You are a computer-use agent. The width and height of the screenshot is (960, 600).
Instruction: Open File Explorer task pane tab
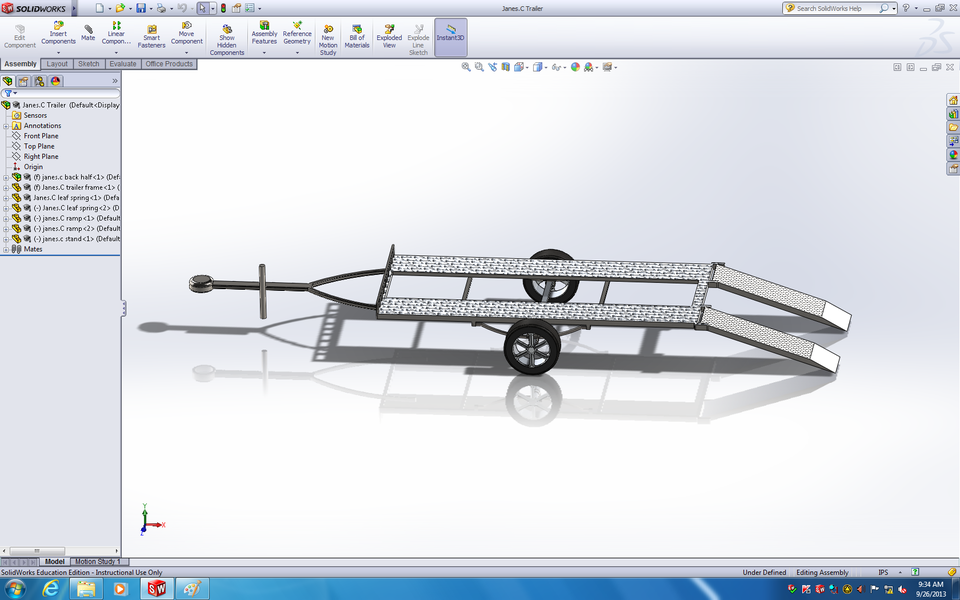pos(953,127)
